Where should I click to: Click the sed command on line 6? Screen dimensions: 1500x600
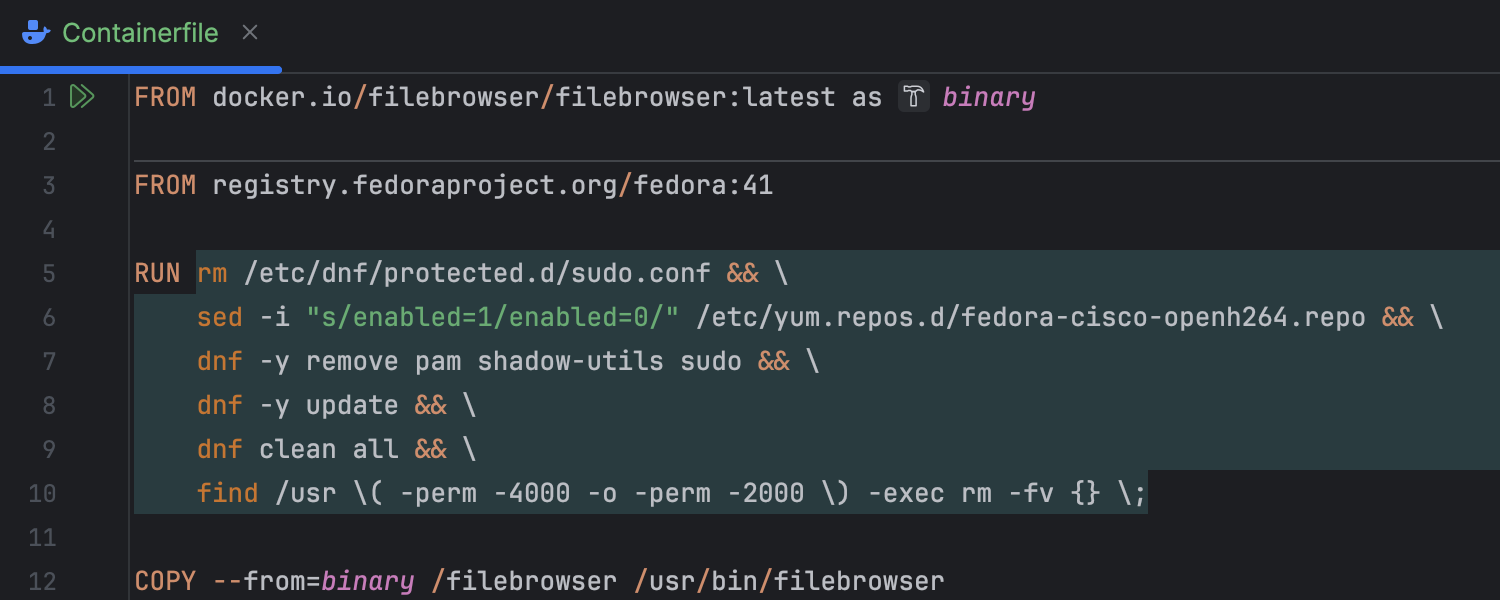(x=219, y=317)
